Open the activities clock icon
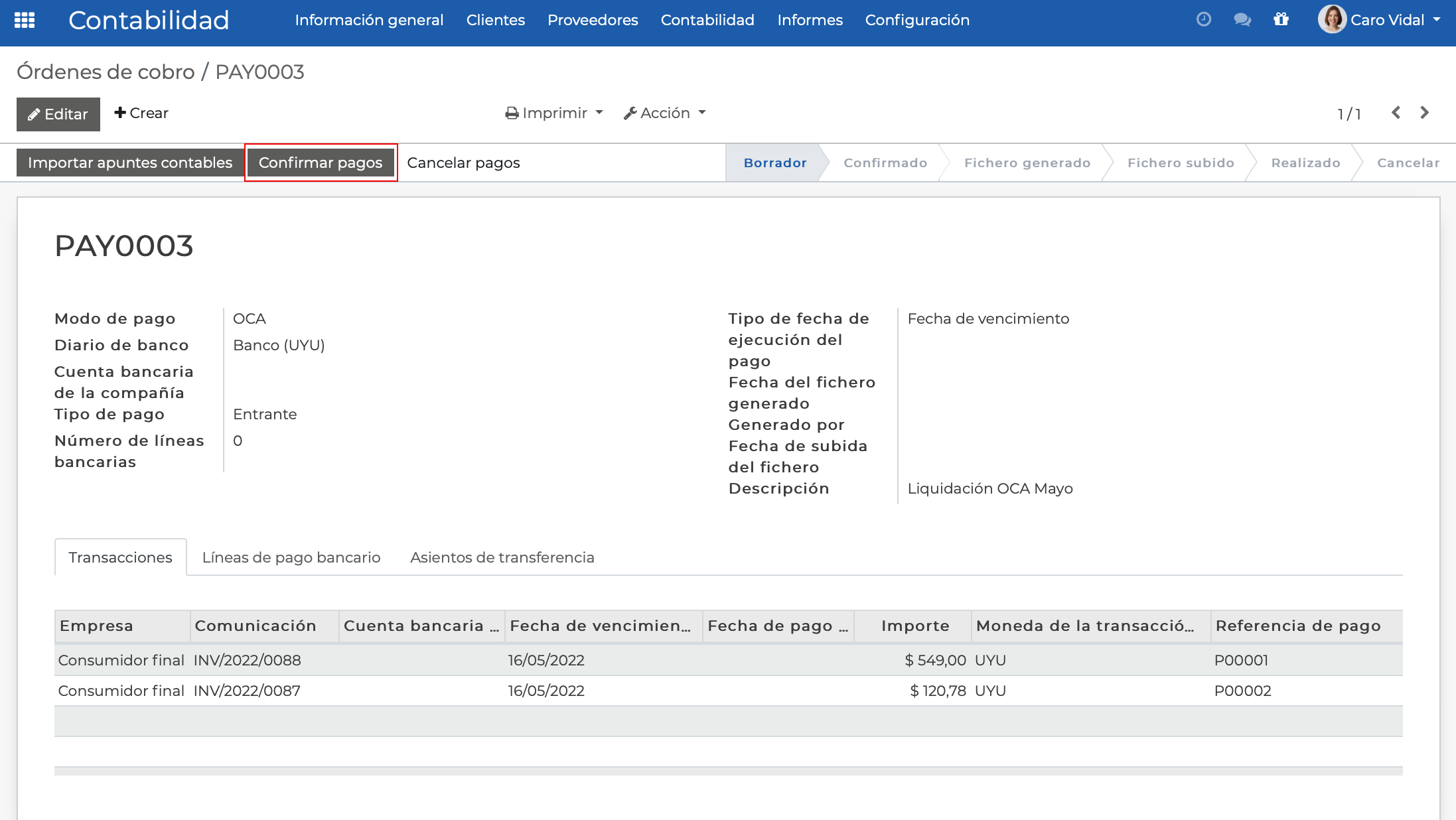 point(1202,20)
